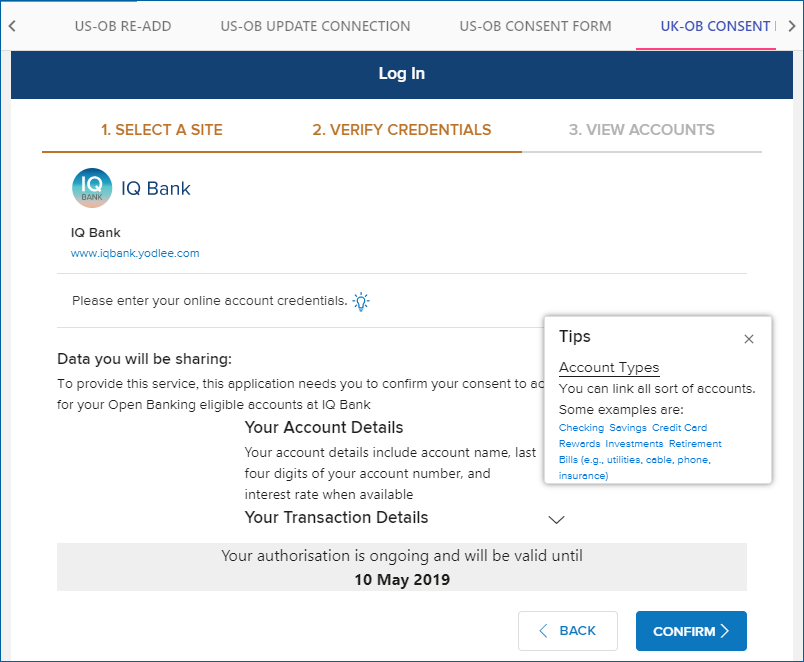The image size is (804, 662).
Task: Click the Bills (e.g., utilities) link
Action: click(635, 467)
